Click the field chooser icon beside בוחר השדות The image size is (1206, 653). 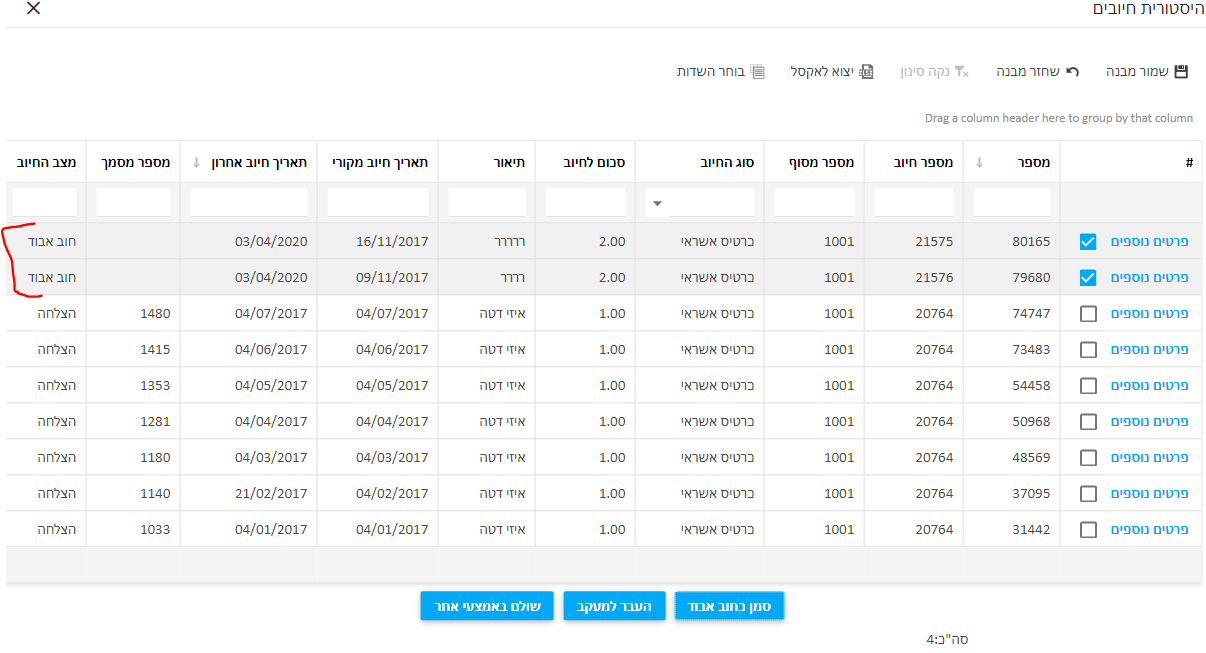click(x=758, y=72)
